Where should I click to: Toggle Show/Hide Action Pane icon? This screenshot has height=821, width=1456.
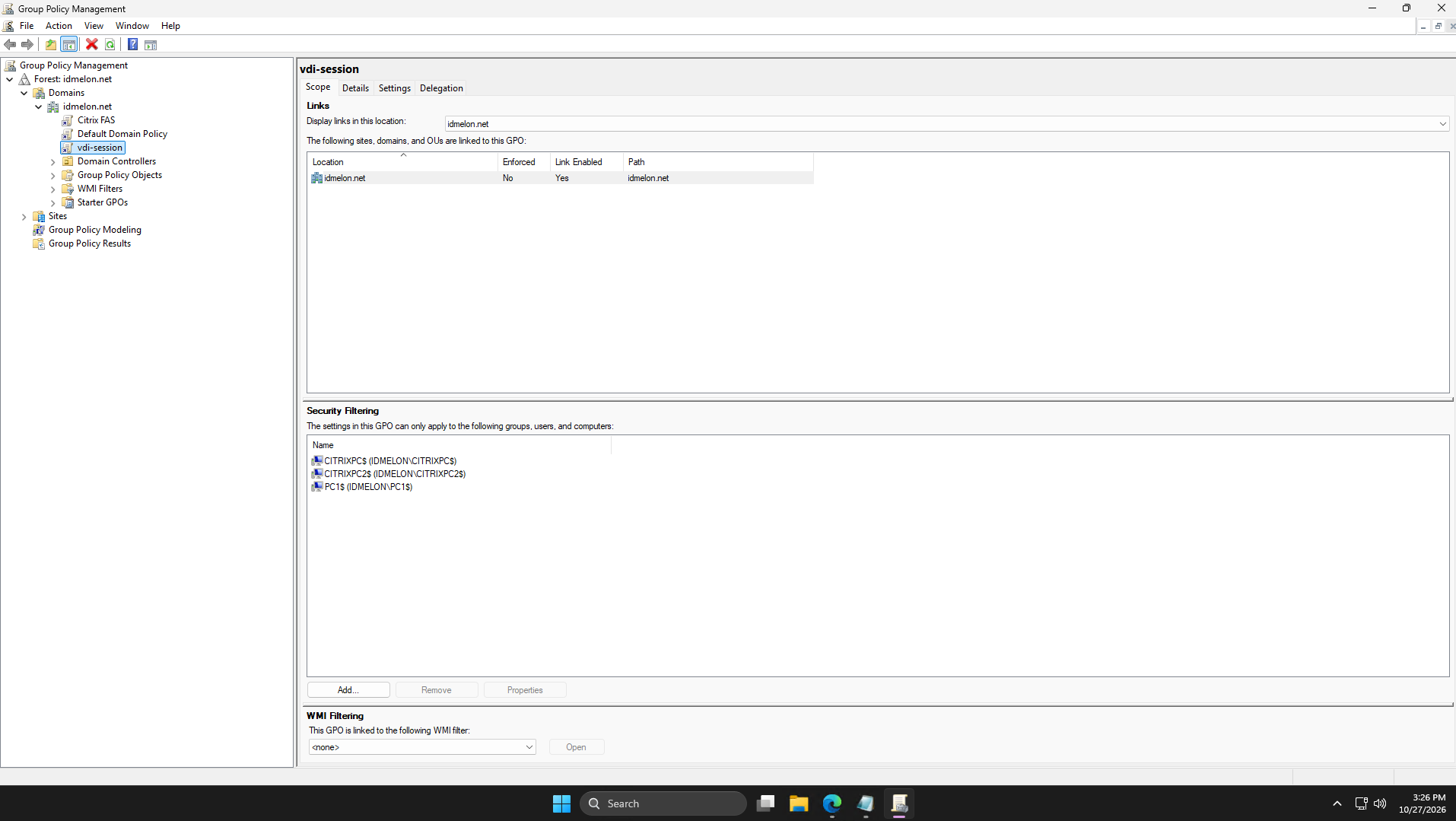151,45
